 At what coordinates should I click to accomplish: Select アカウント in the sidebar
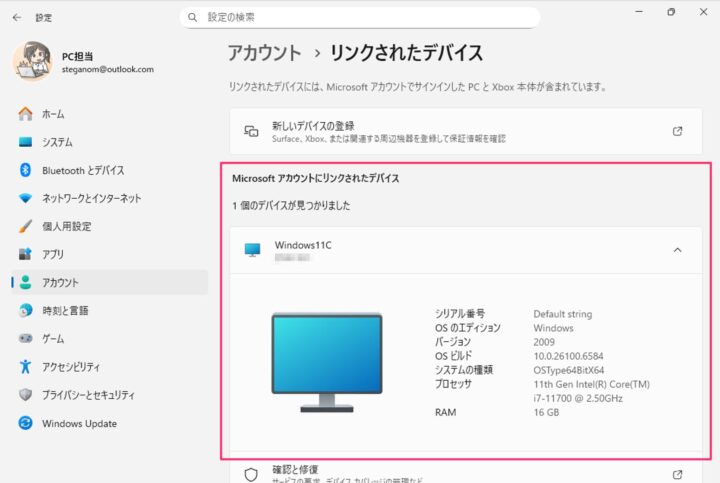(x=109, y=282)
